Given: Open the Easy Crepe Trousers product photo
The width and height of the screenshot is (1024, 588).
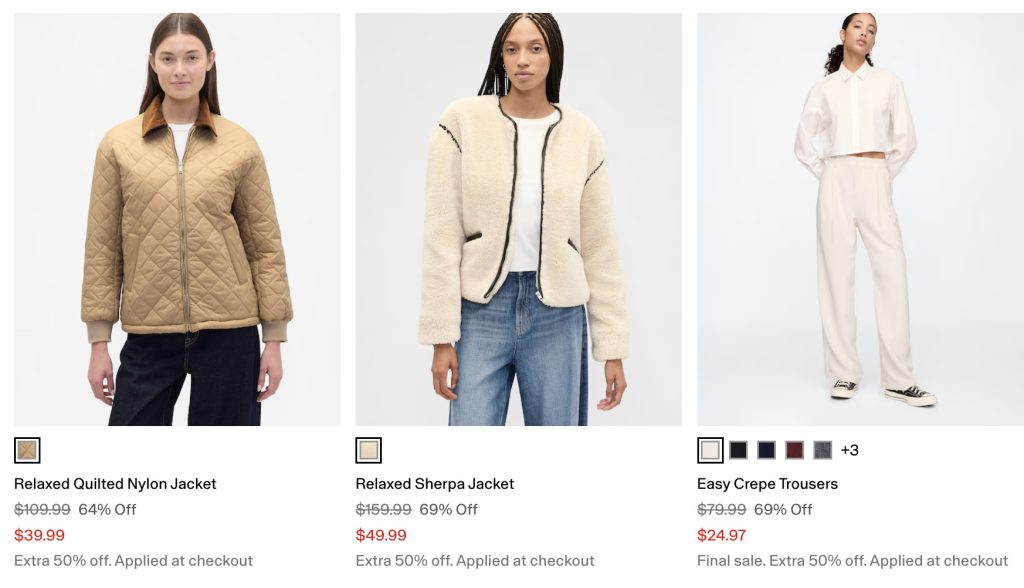Looking at the screenshot, I should coord(860,220).
